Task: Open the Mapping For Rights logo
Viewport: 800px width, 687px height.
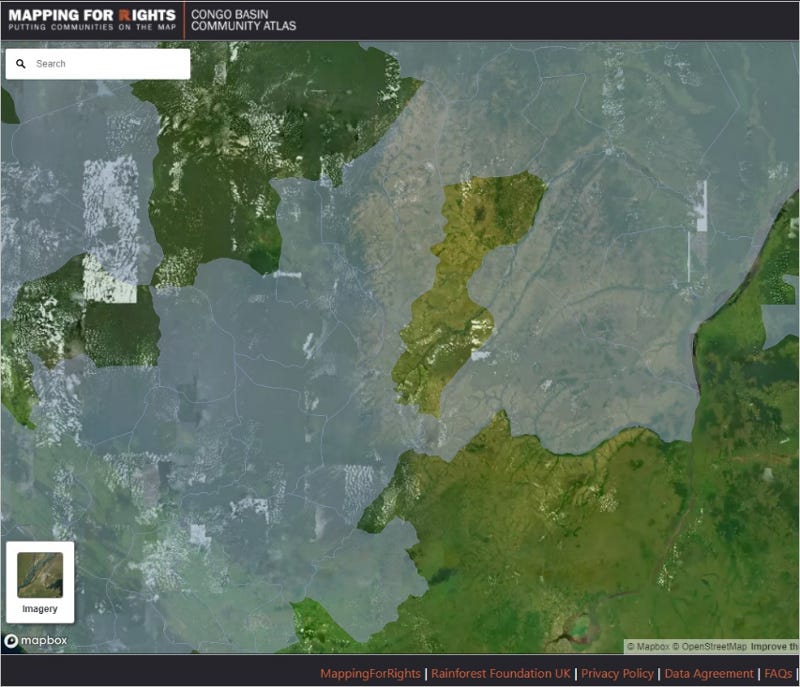Action: [92, 20]
